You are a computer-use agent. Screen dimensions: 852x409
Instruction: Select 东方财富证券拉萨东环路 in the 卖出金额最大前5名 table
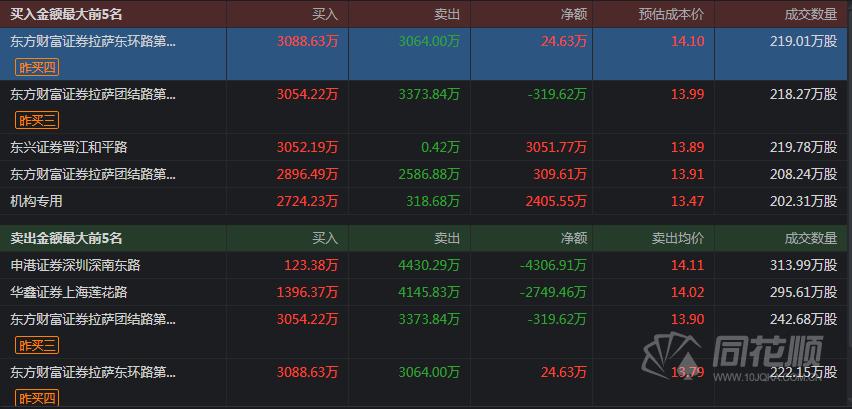[x=93, y=372]
